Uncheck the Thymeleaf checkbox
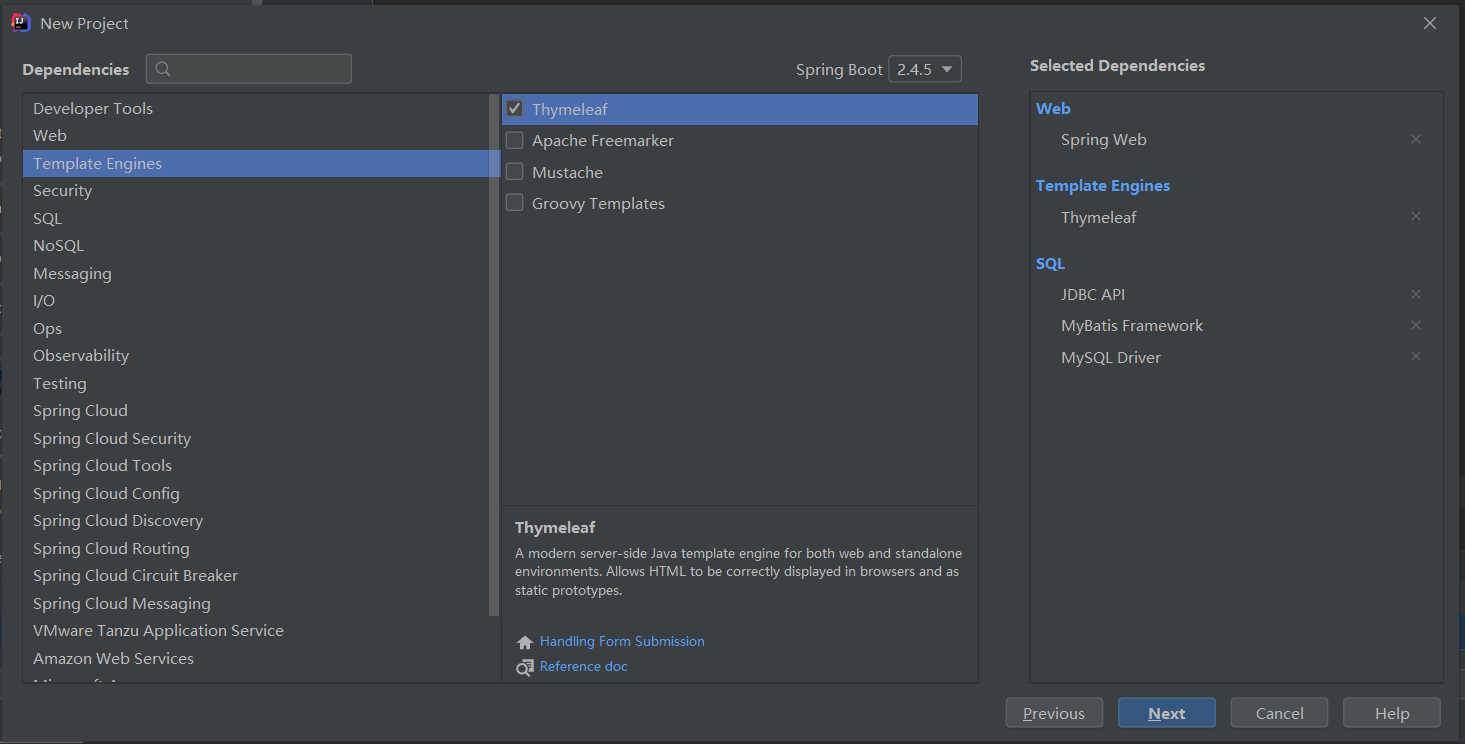Image resolution: width=1465 pixels, height=744 pixels. [x=514, y=109]
